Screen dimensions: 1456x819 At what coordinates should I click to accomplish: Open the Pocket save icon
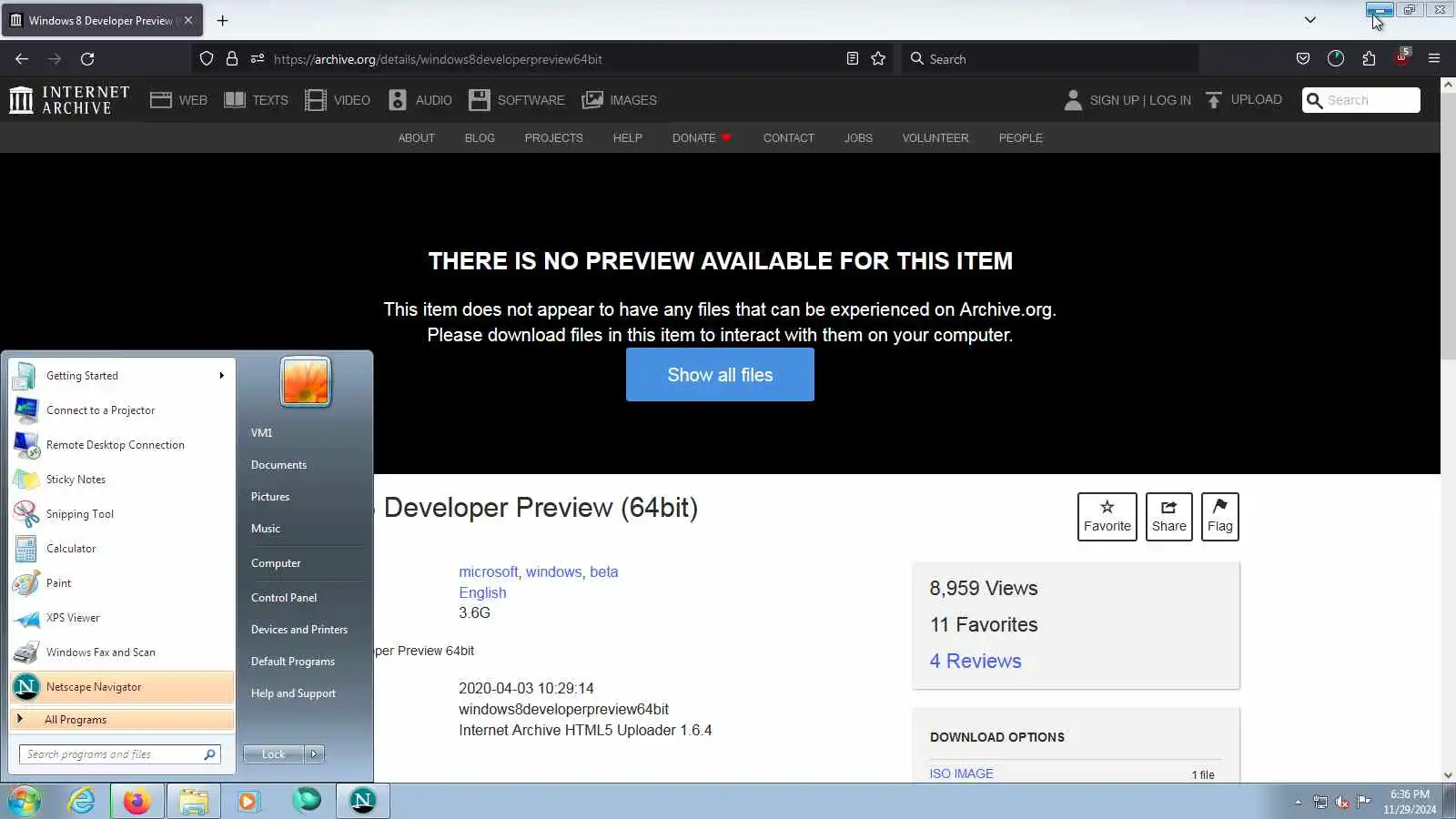[1303, 59]
